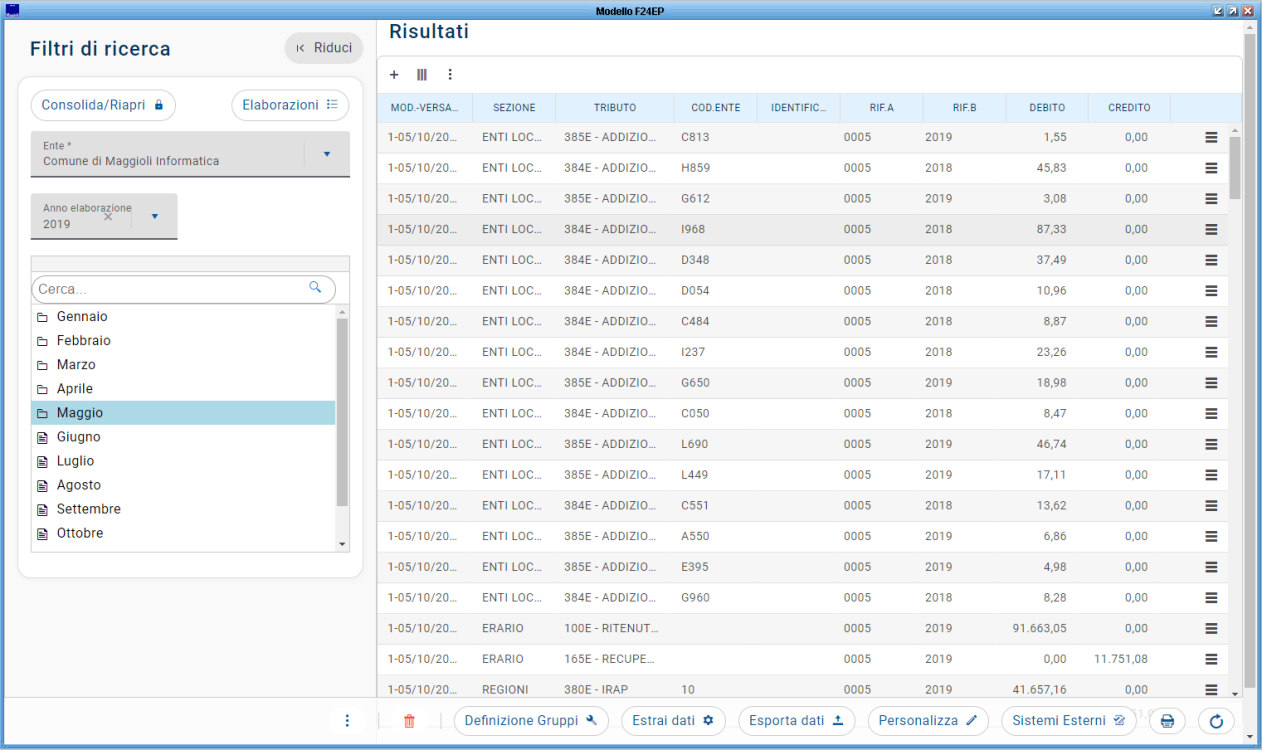Click the plus icon to add a record

tap(394, 75)
